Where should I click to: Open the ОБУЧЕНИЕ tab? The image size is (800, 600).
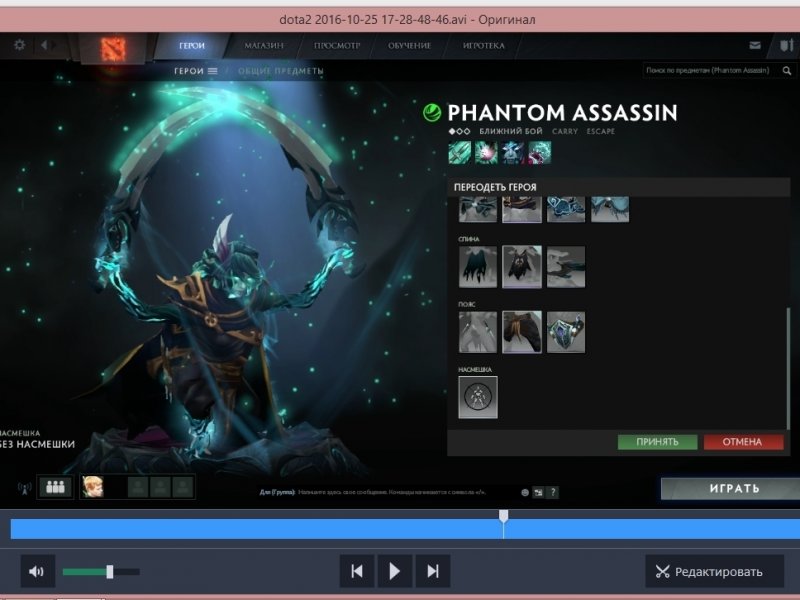pyautogui.click(x=409, y=45)
